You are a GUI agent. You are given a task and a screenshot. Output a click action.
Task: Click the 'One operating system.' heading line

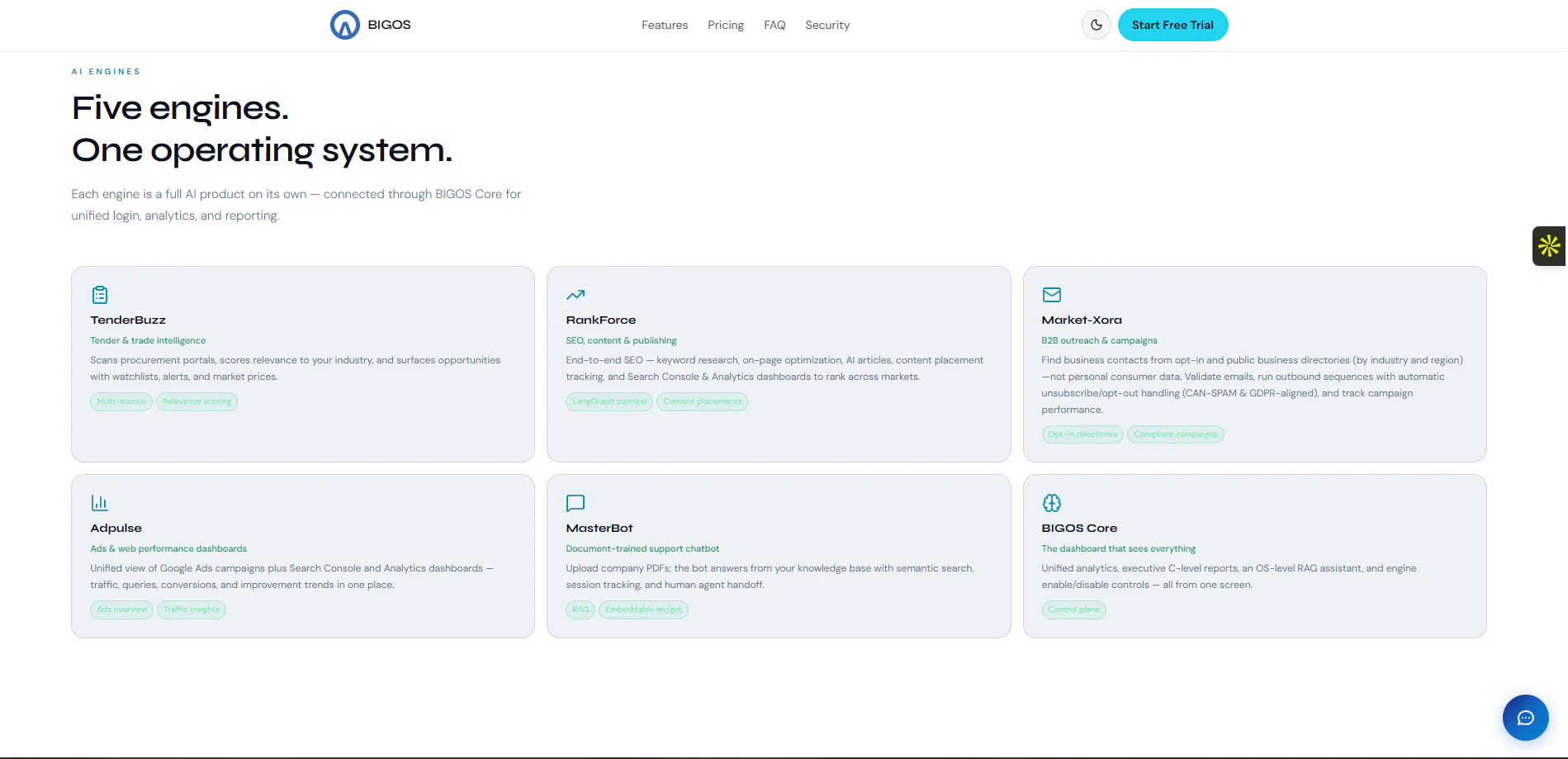click(262, 150)
